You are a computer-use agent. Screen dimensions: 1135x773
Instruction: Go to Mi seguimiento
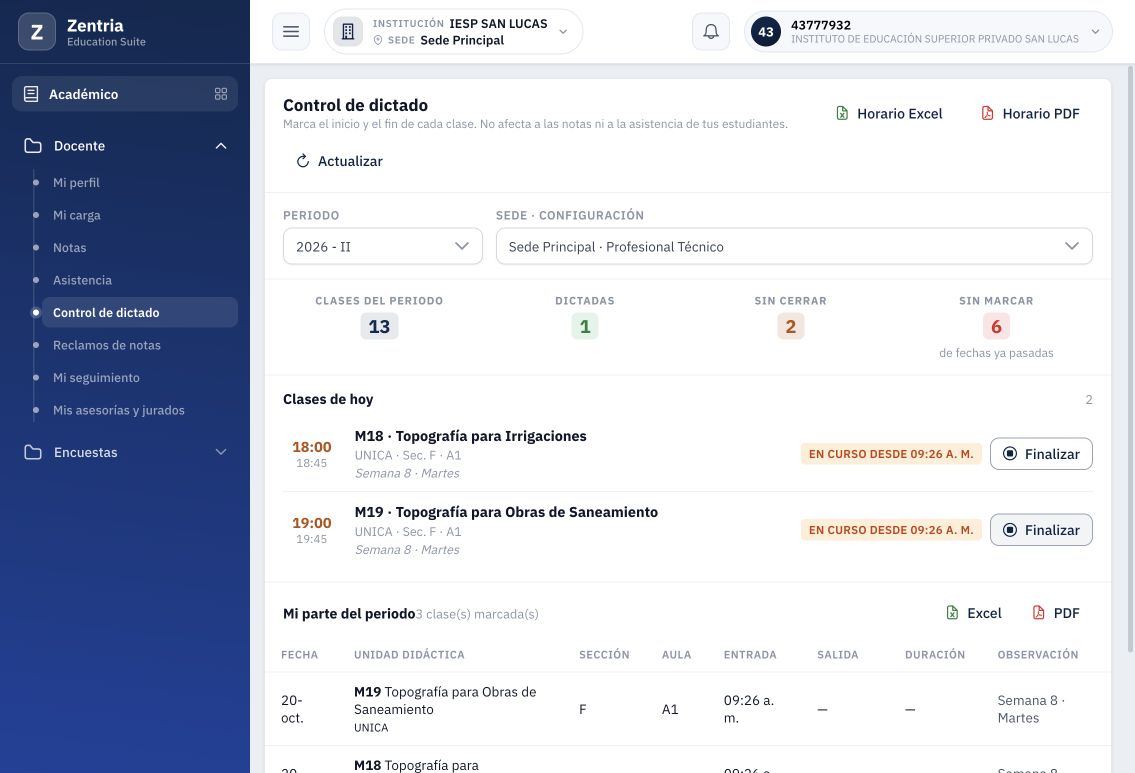(96, 378)
